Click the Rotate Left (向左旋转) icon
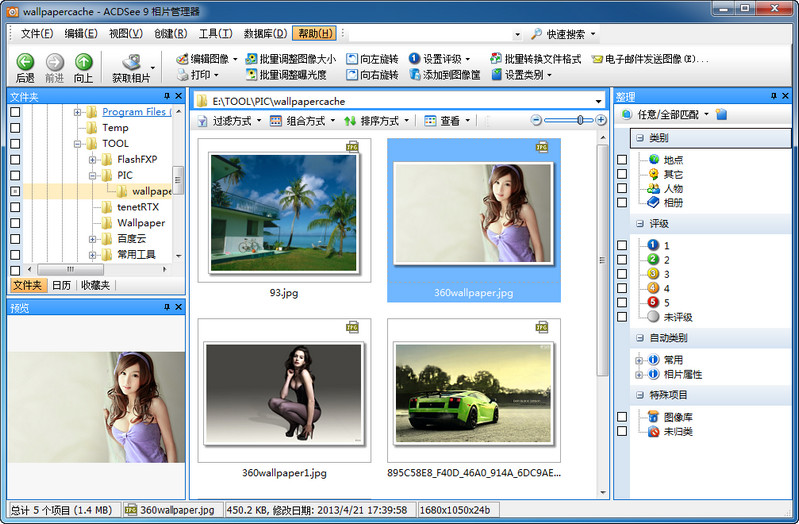 (352, 59)
